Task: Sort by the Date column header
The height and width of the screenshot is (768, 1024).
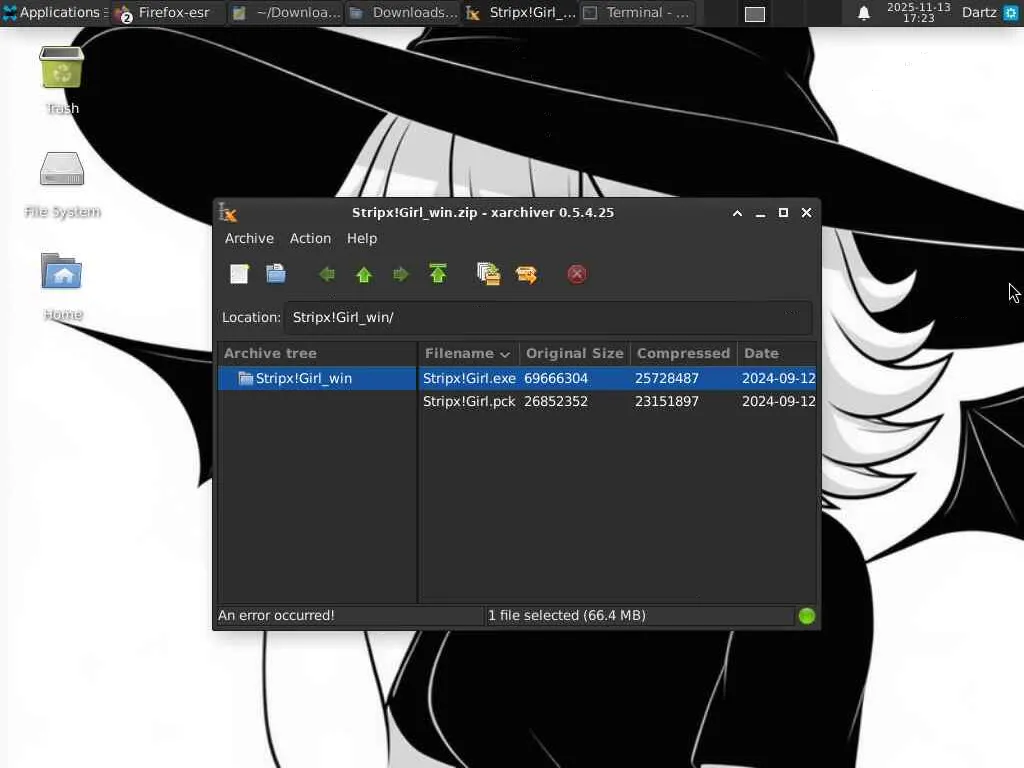Action: pos(777,353)
